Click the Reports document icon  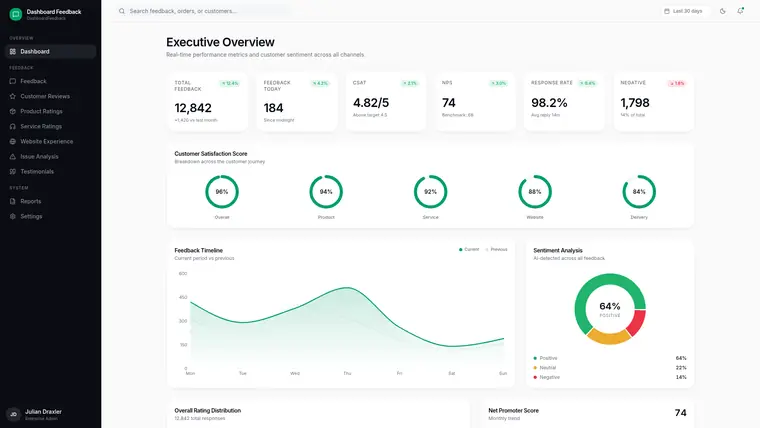pyautogui.click(x=13, y=201)
